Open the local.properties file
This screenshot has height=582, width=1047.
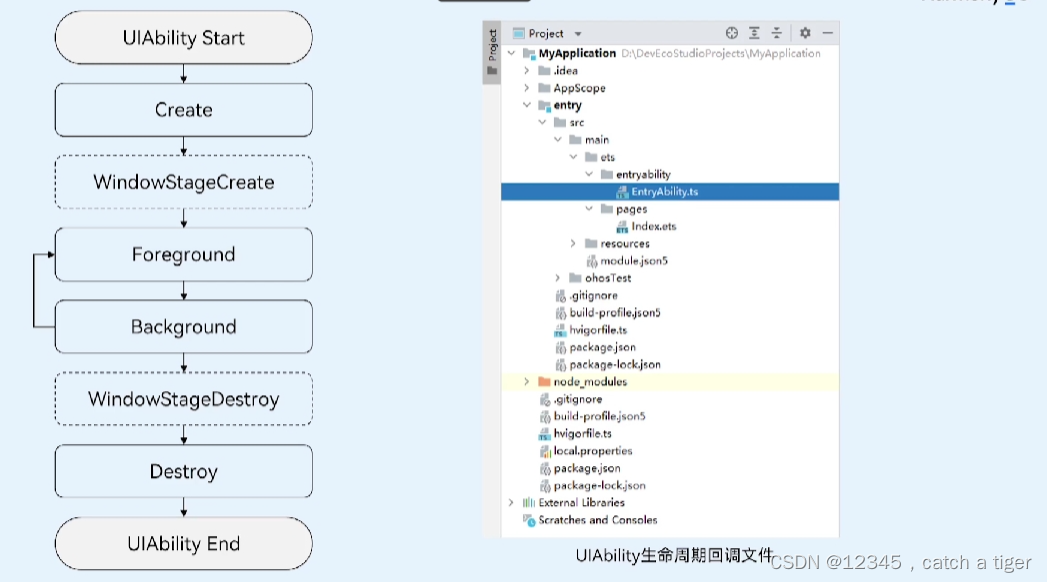594,450
